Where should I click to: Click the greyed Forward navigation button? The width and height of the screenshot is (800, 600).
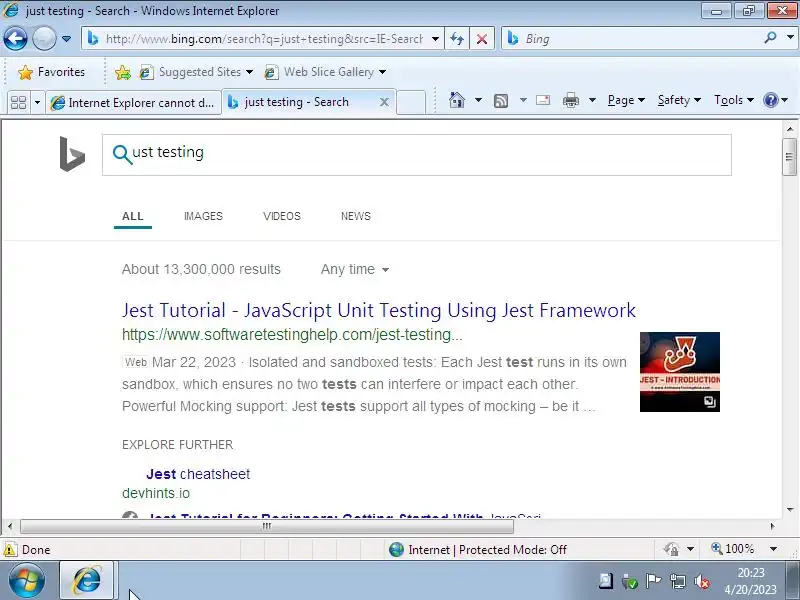coord(44,39)
